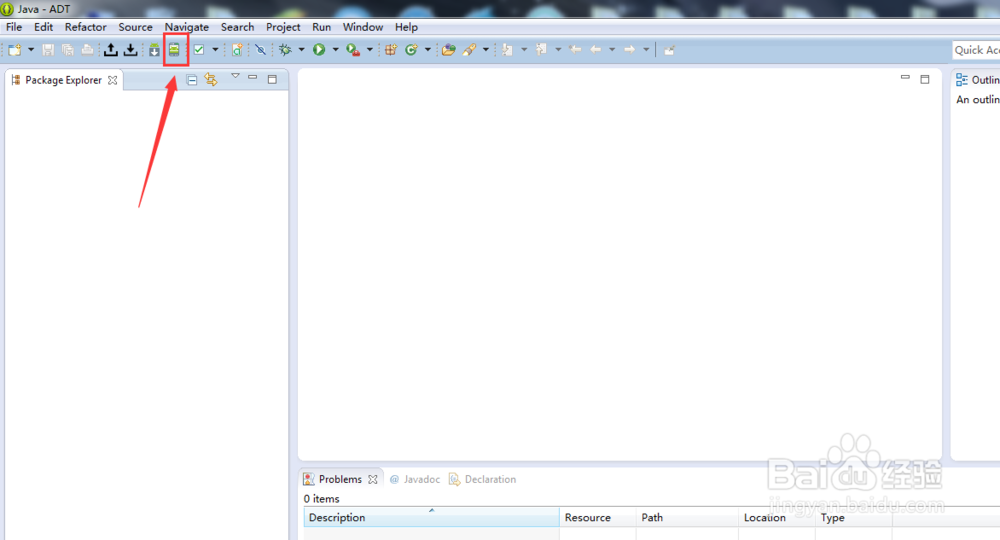Close the Package Explorer view
This screenshot has width=1000, height=540.
(x=112, y=80)
